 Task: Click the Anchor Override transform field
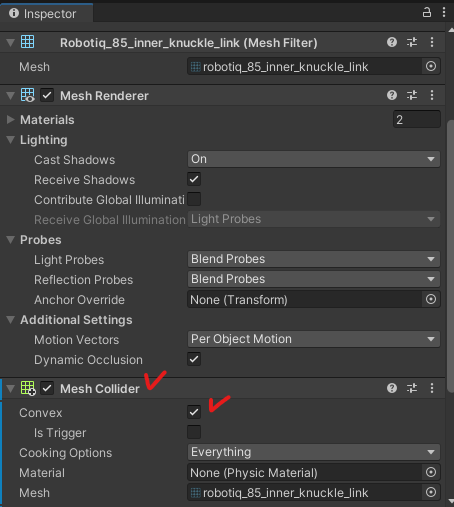(x=305, y=299)
